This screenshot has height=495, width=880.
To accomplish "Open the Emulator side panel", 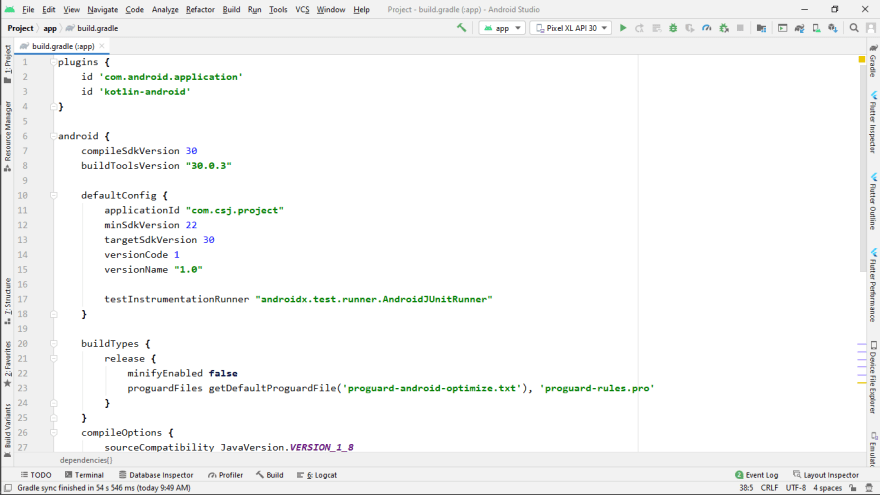I will pyautogui.click(x=873, y=448).
